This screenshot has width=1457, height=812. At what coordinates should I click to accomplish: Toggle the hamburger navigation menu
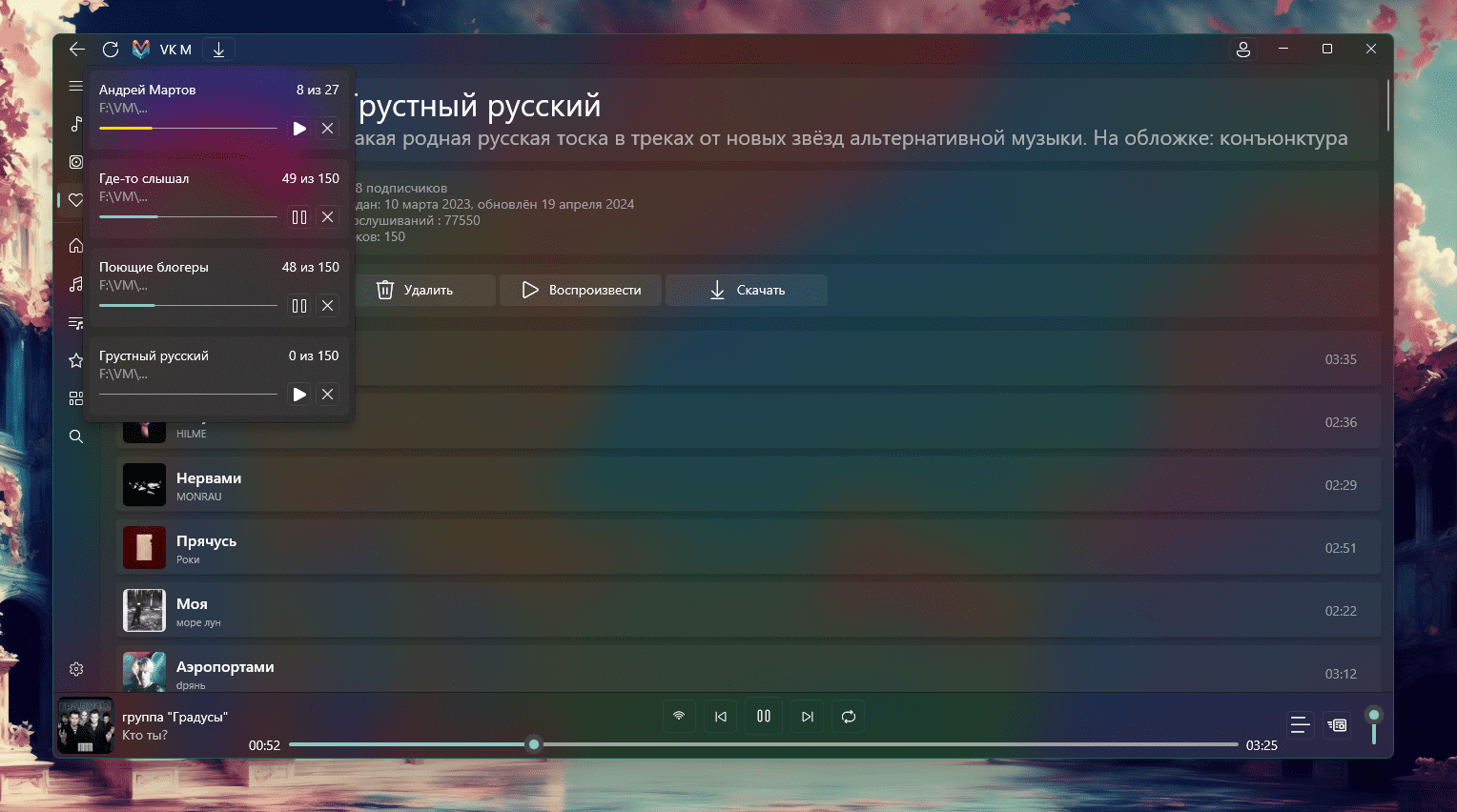75,86
